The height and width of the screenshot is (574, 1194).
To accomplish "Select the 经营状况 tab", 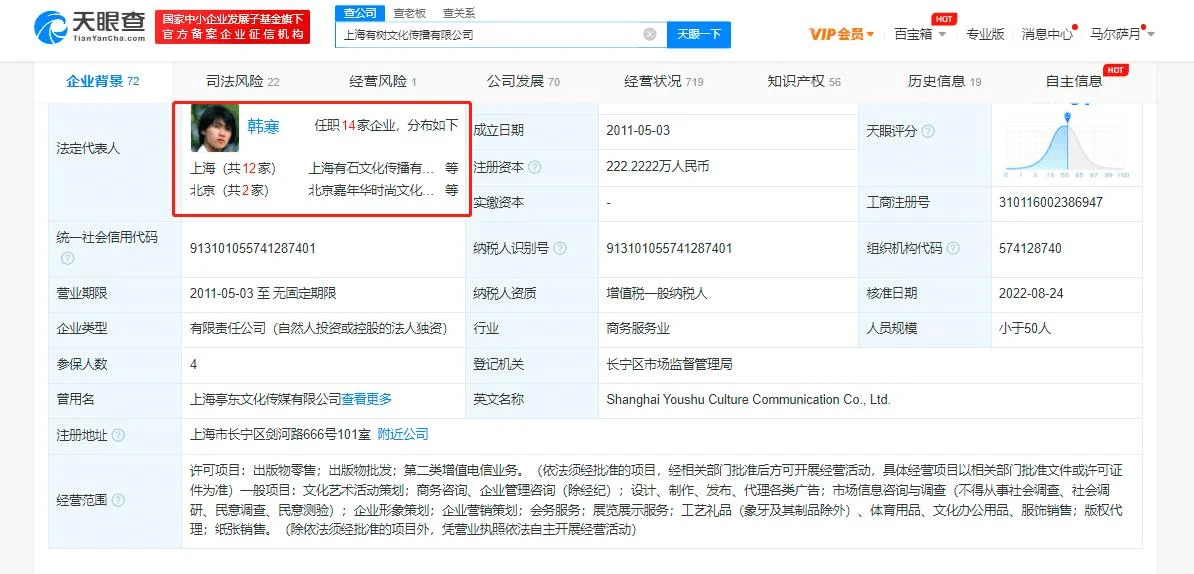I will point(663,81).
